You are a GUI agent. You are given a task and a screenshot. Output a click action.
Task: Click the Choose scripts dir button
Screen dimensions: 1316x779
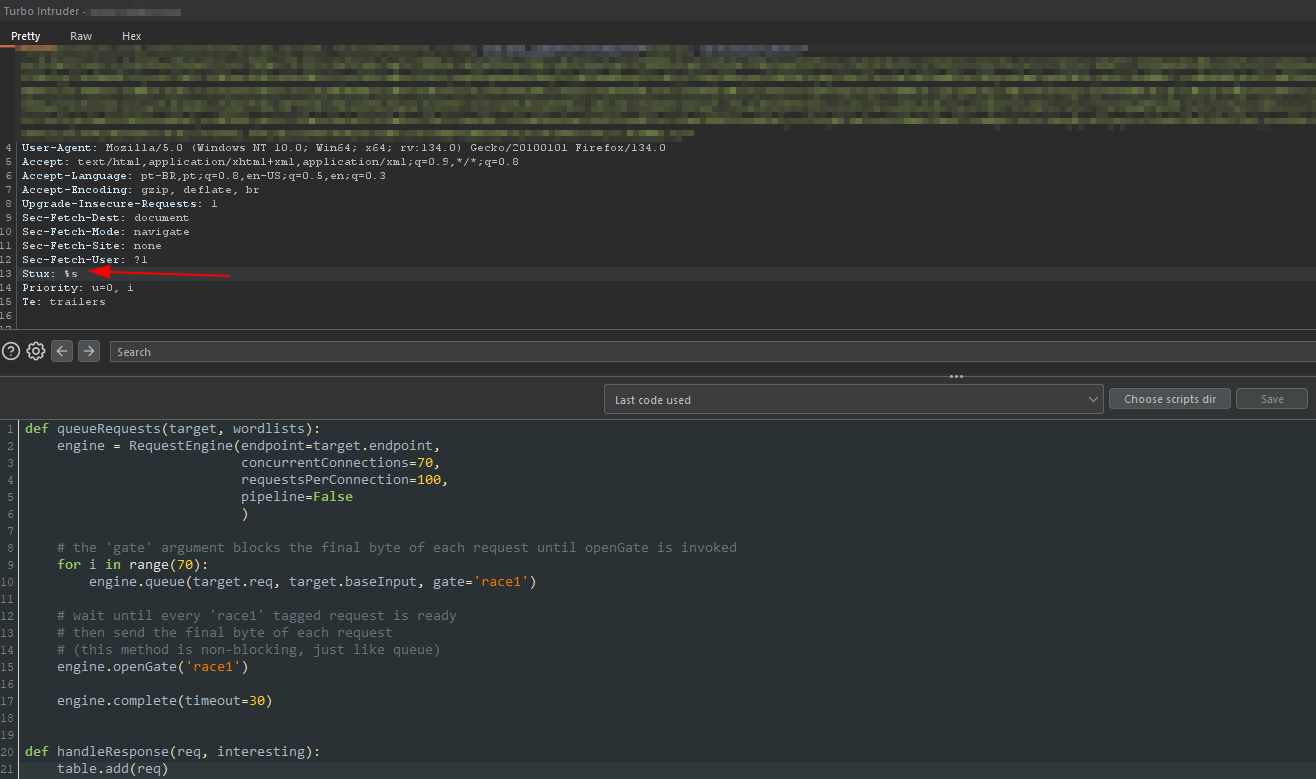1169,399
